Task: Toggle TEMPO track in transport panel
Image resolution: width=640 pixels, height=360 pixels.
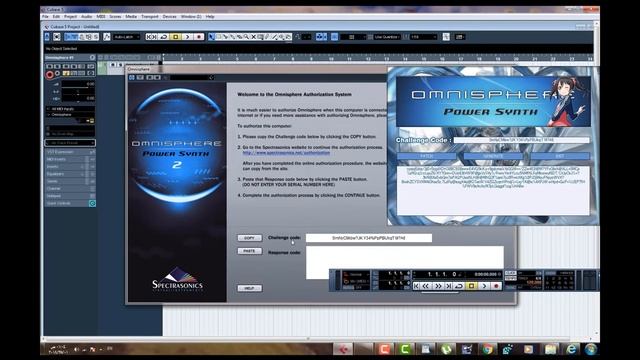Action: [510, 278]
